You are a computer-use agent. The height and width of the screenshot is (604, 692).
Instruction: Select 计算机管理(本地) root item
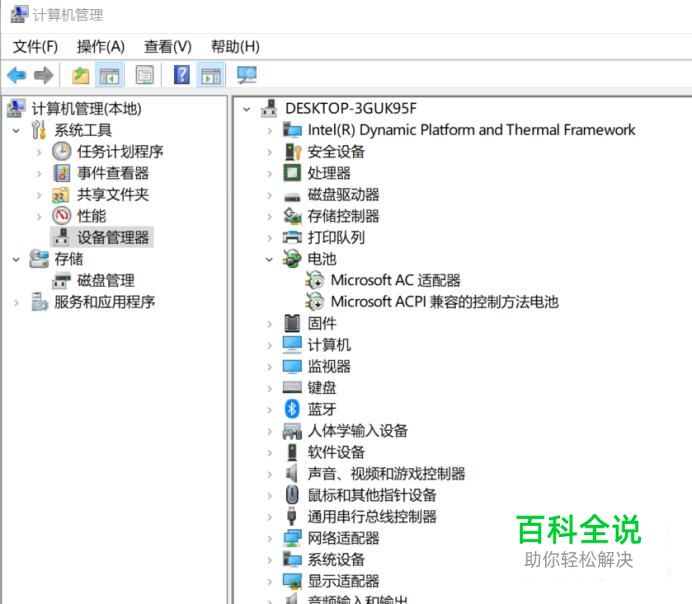(x=86, y=109)
